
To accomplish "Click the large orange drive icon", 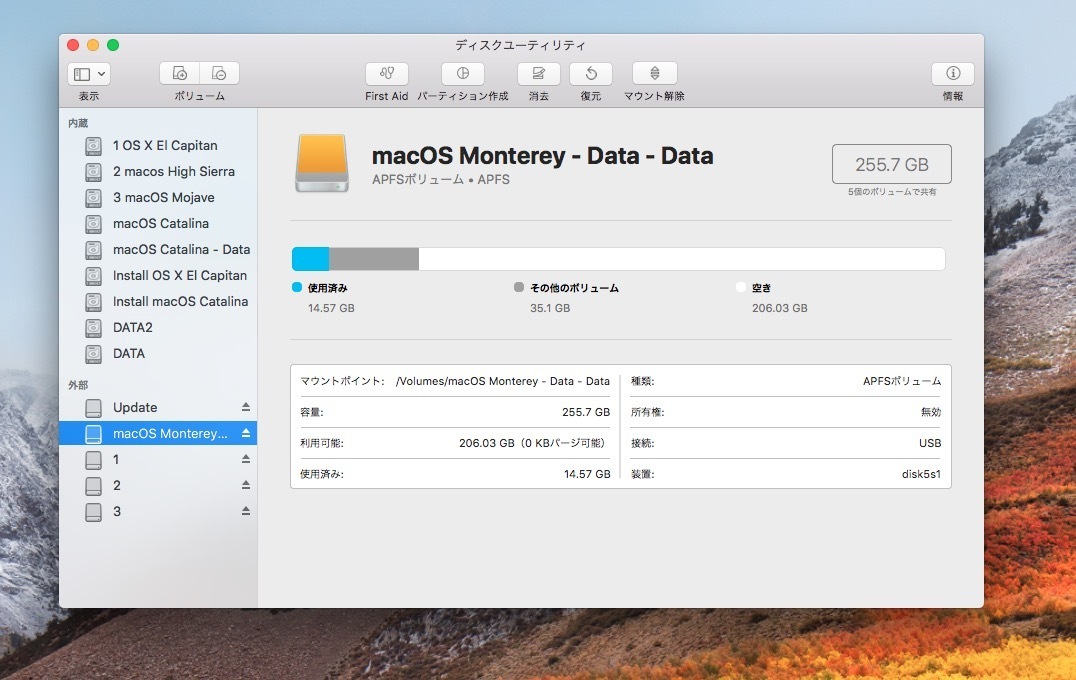I will pos(322,164).
